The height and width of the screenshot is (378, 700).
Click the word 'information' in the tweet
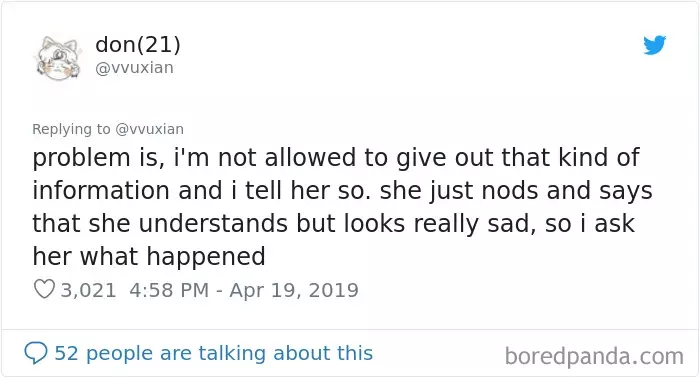point(101,191)
